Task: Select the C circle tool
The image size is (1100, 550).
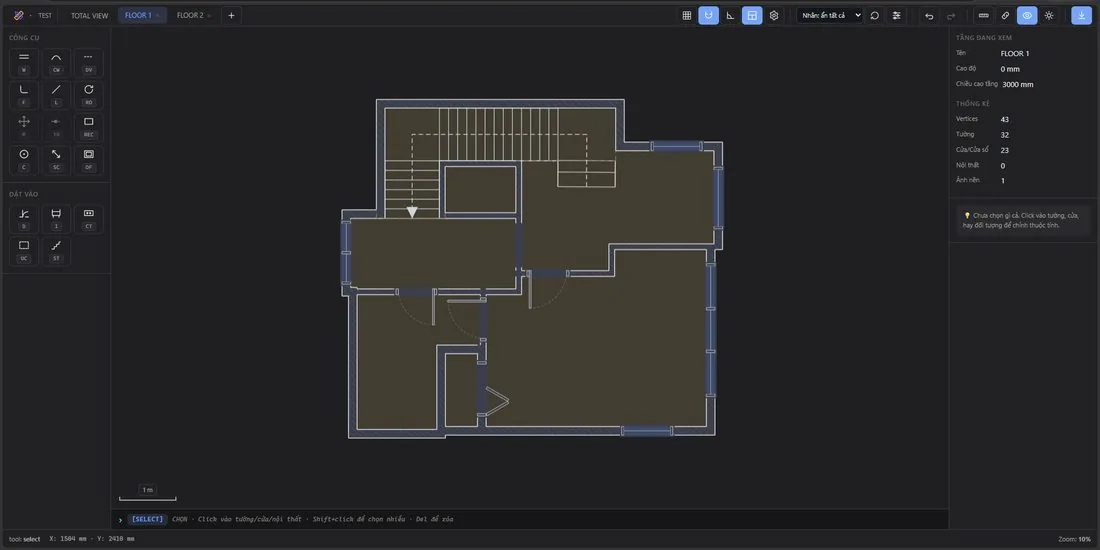Action: pos(24,160)
